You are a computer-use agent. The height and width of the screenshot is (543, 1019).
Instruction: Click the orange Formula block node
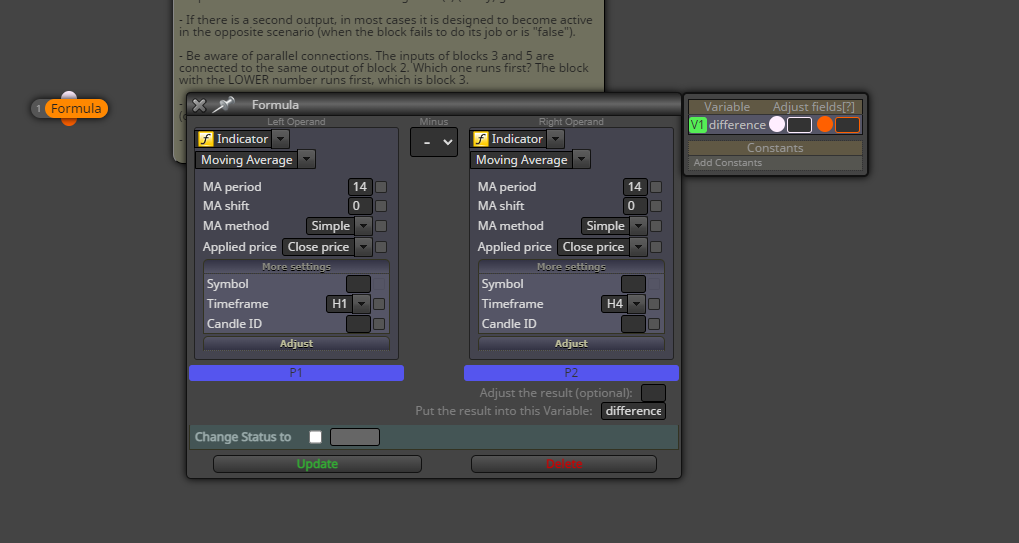coord(77,108)
